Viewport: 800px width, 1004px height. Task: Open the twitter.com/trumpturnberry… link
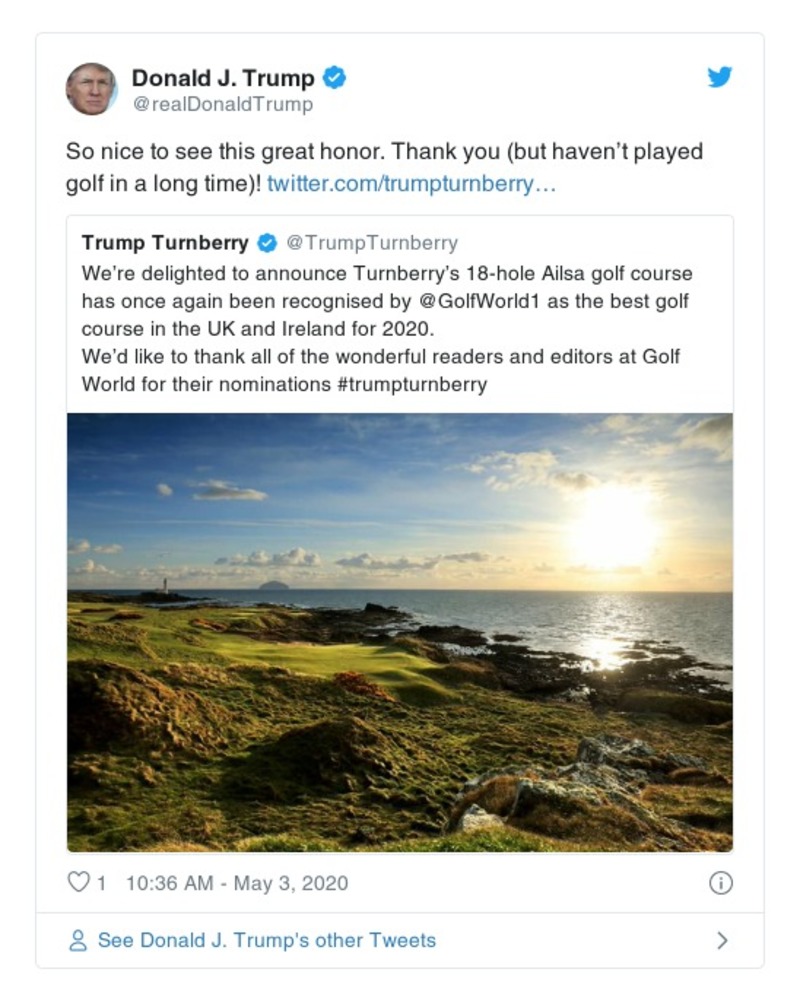(411, 185)
